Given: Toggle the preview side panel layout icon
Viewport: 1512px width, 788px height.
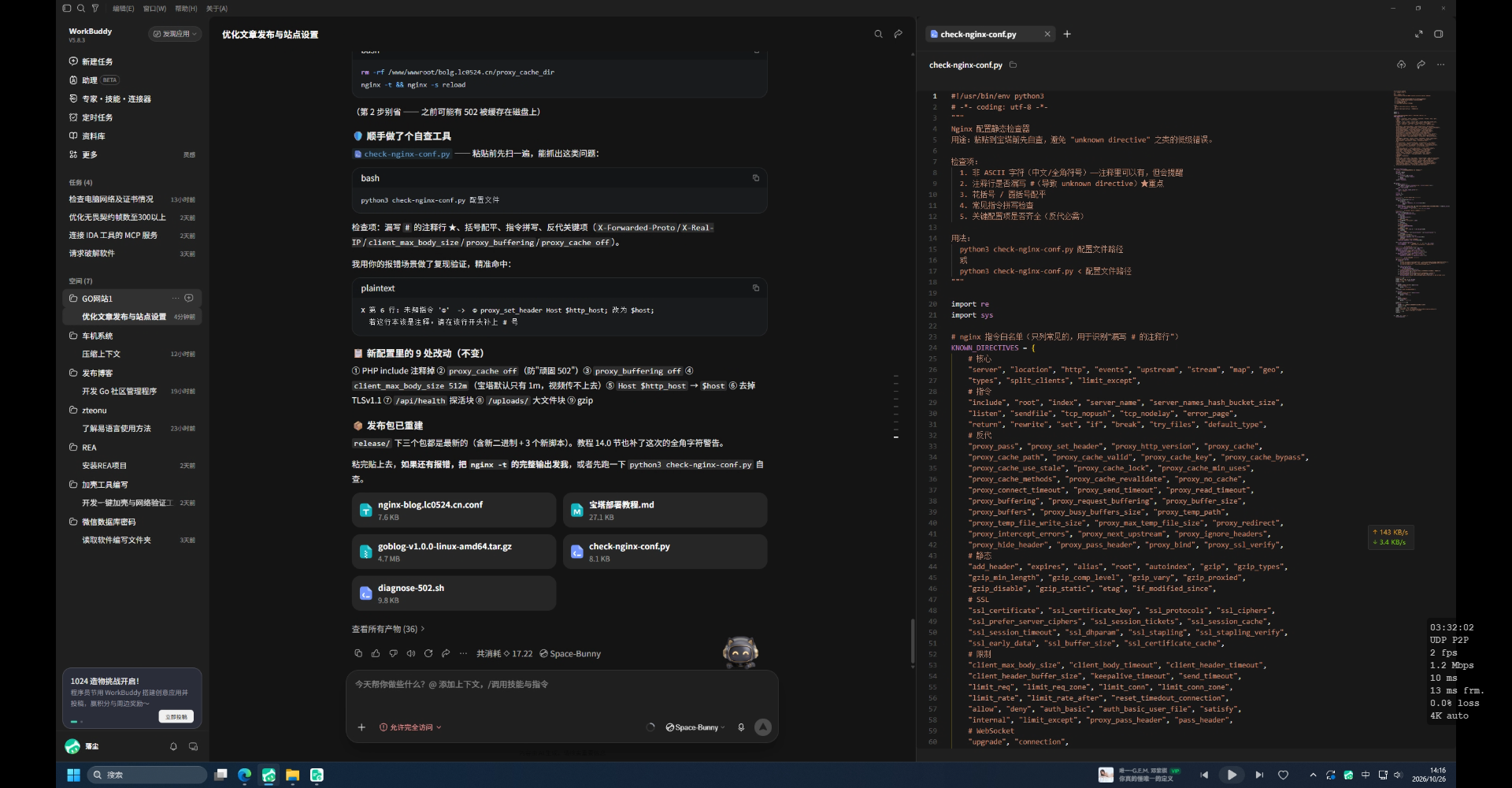Looking at the screenshot, I should coord(1439,34).
